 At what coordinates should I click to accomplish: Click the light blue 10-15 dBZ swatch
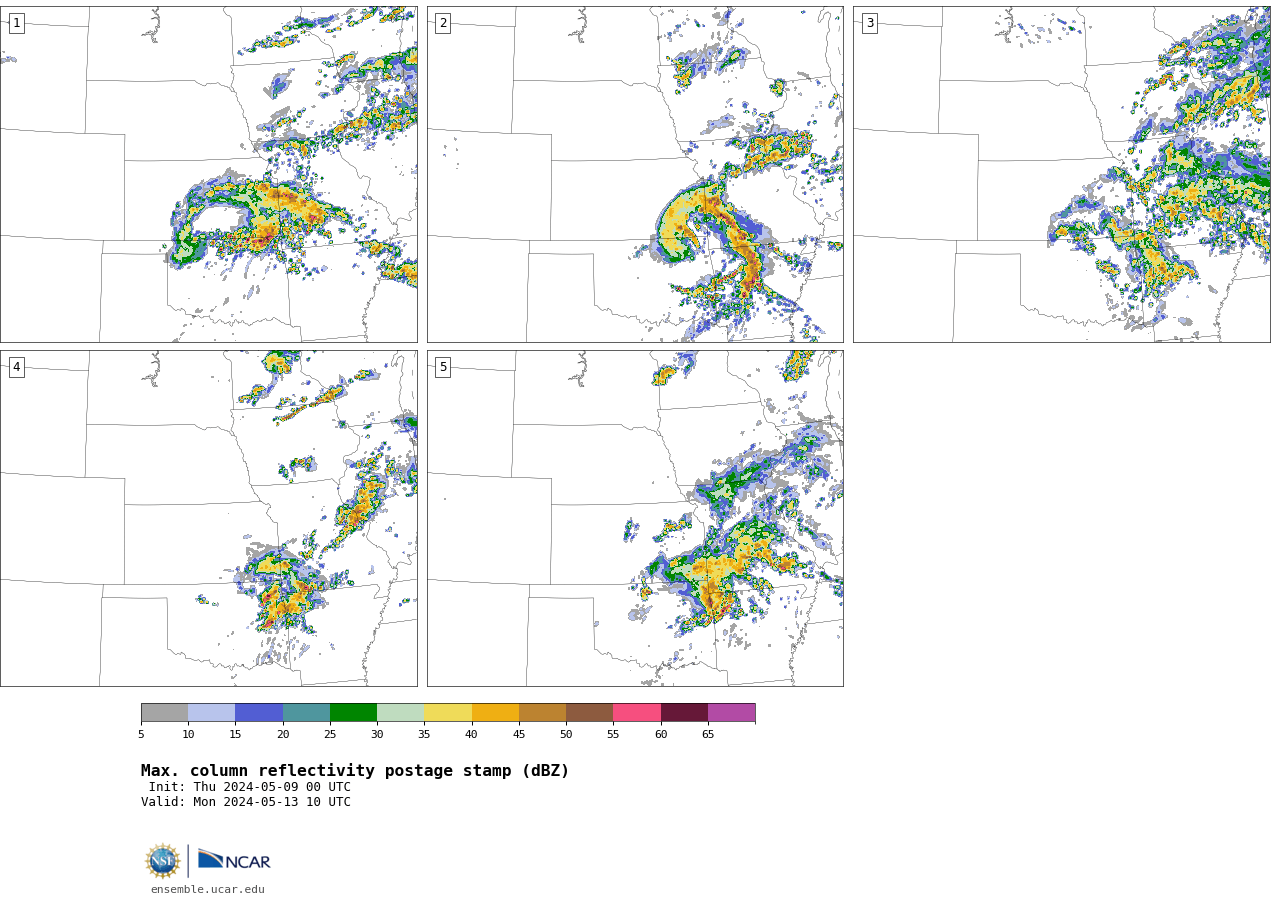pos(212,713)
